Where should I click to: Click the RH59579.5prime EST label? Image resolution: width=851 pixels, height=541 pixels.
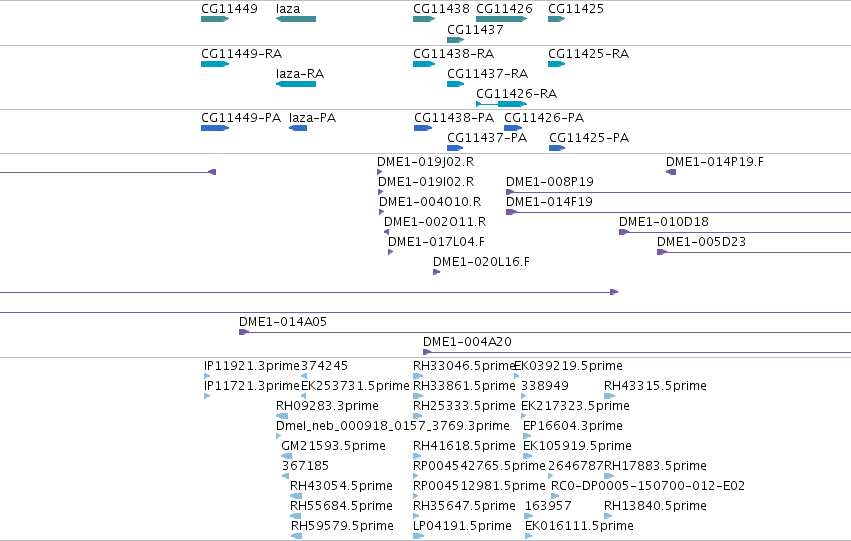(342, 526)
